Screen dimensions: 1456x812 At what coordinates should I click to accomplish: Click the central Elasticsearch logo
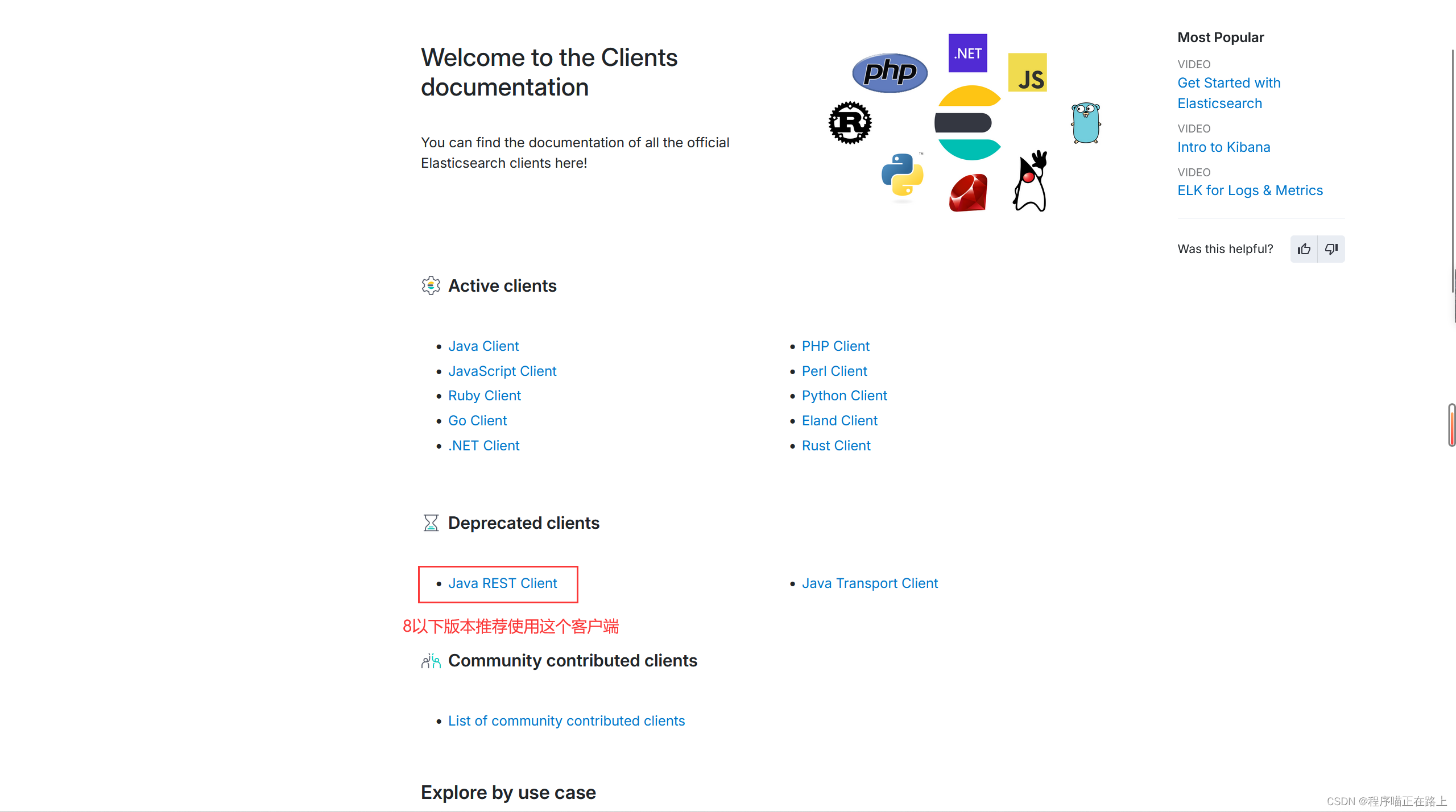click(968, 123)
